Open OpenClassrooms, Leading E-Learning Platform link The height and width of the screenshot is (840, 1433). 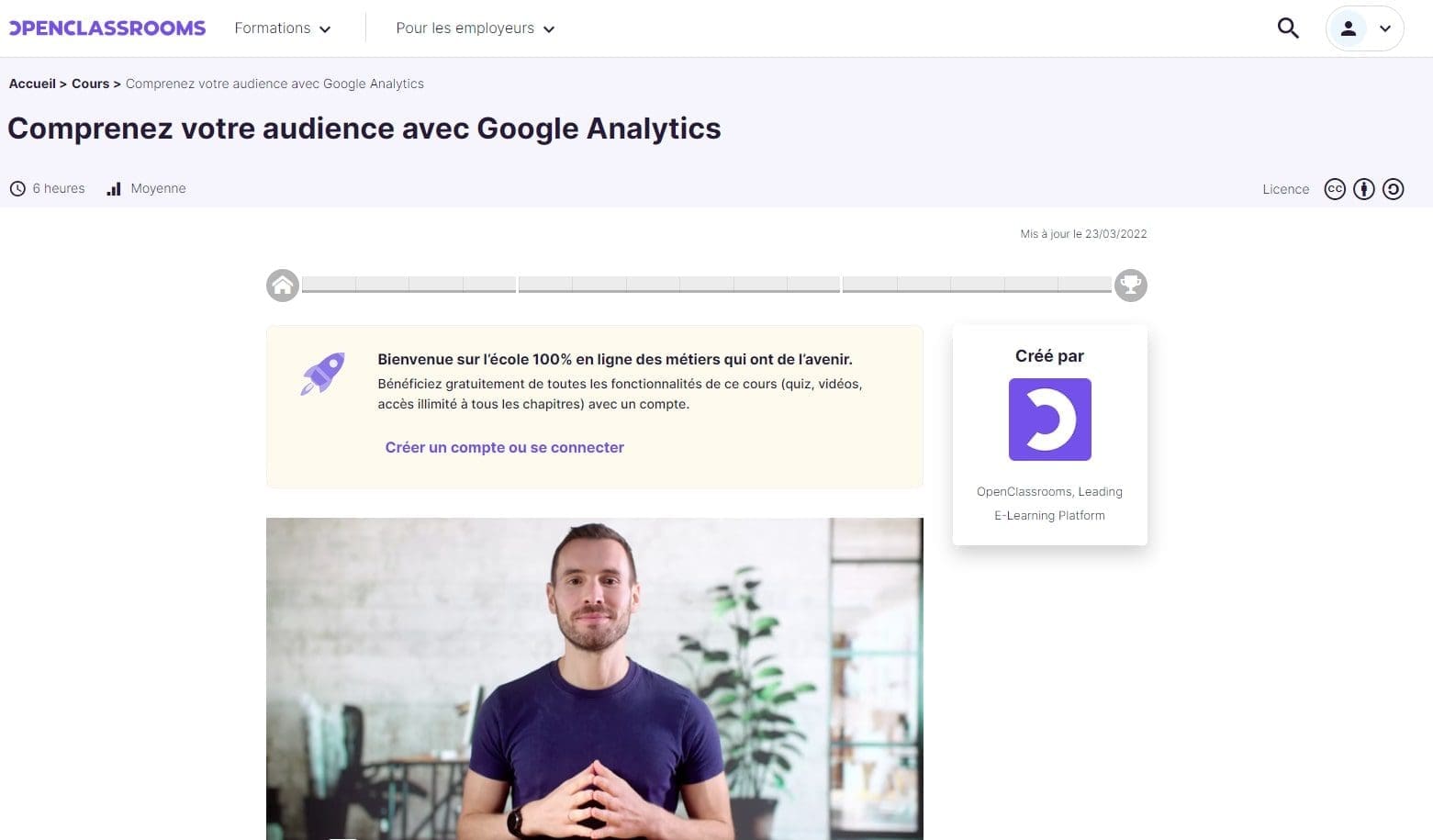coord(1049,503)
